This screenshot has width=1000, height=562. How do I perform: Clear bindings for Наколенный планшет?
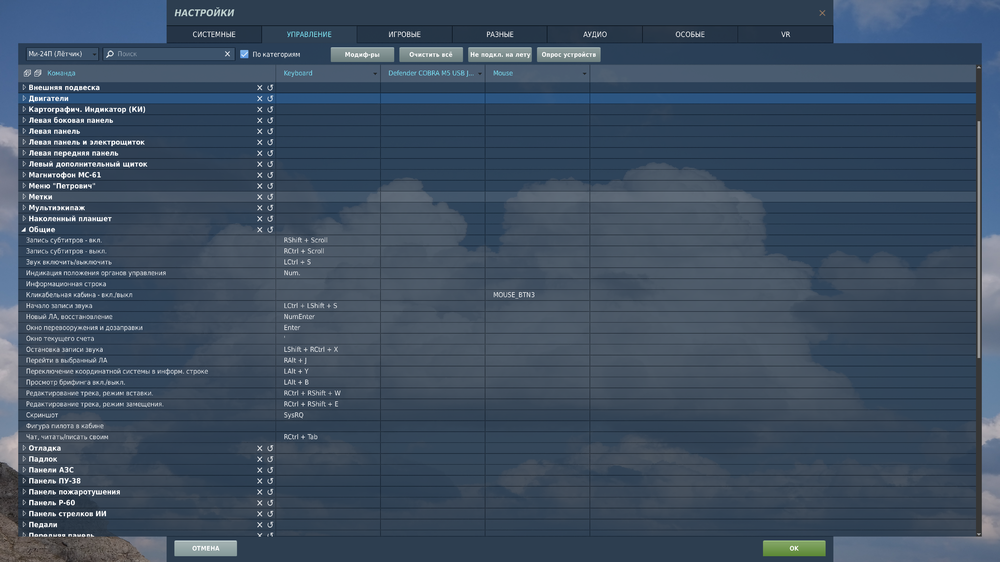point(260,218)
